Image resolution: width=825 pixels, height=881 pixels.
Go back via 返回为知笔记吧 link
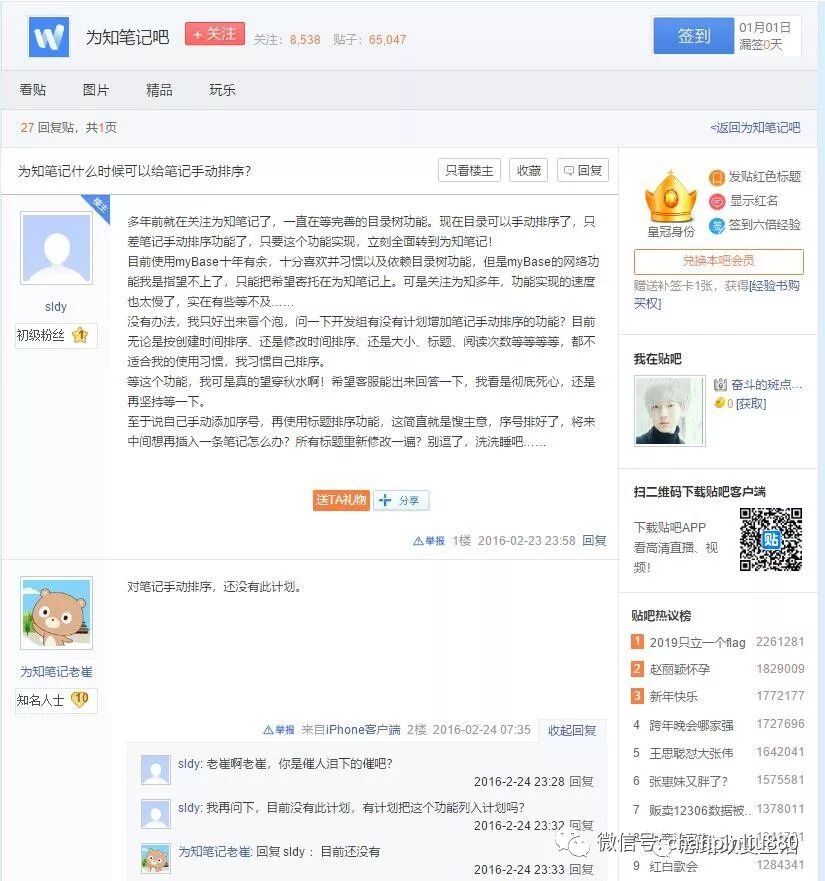pyautogui.click(x=755, y=128)
